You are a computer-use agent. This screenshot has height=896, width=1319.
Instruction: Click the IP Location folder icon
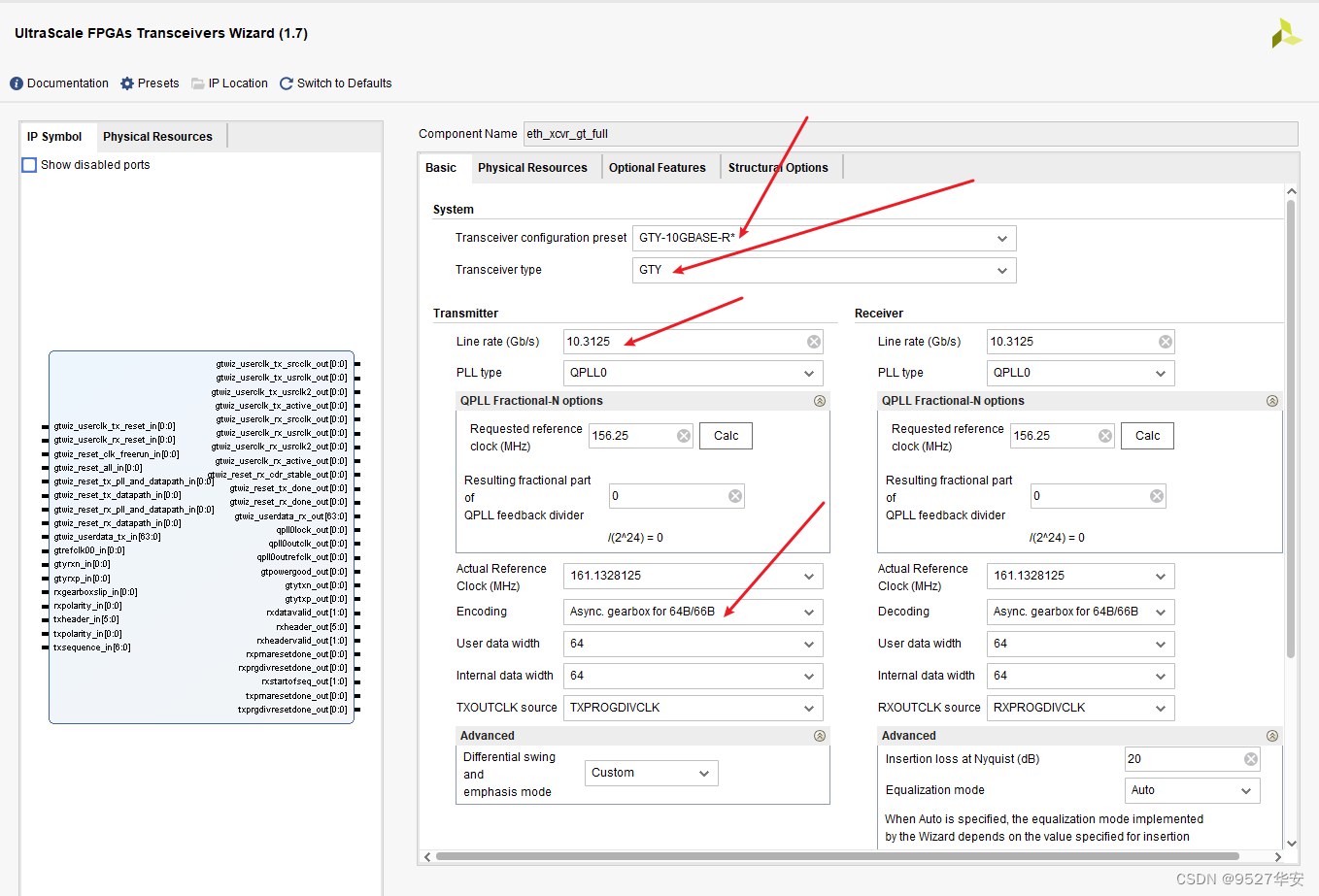click(198, 83)
